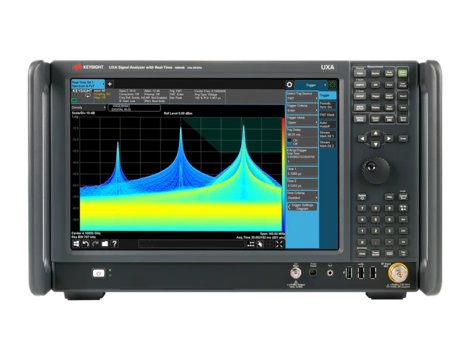
Task: Select the FMT Mask tab
Action: [x=327, y=115]
